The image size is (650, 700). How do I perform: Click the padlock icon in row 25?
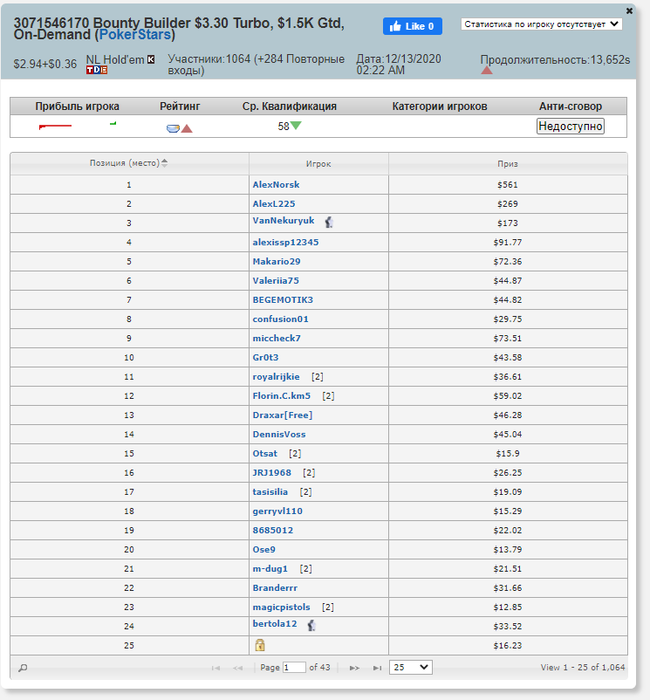click(260, 645)
